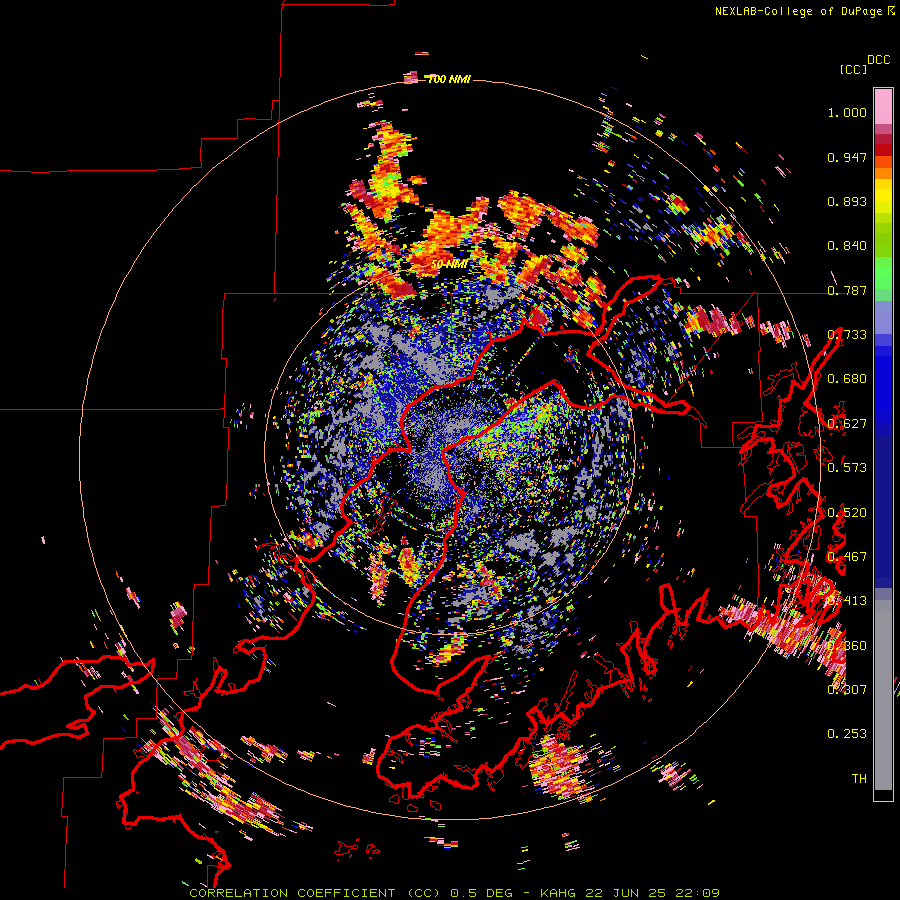900x900 pixels.
Task: Click the 1.000 legend value
Action: (x=847, y=112)
